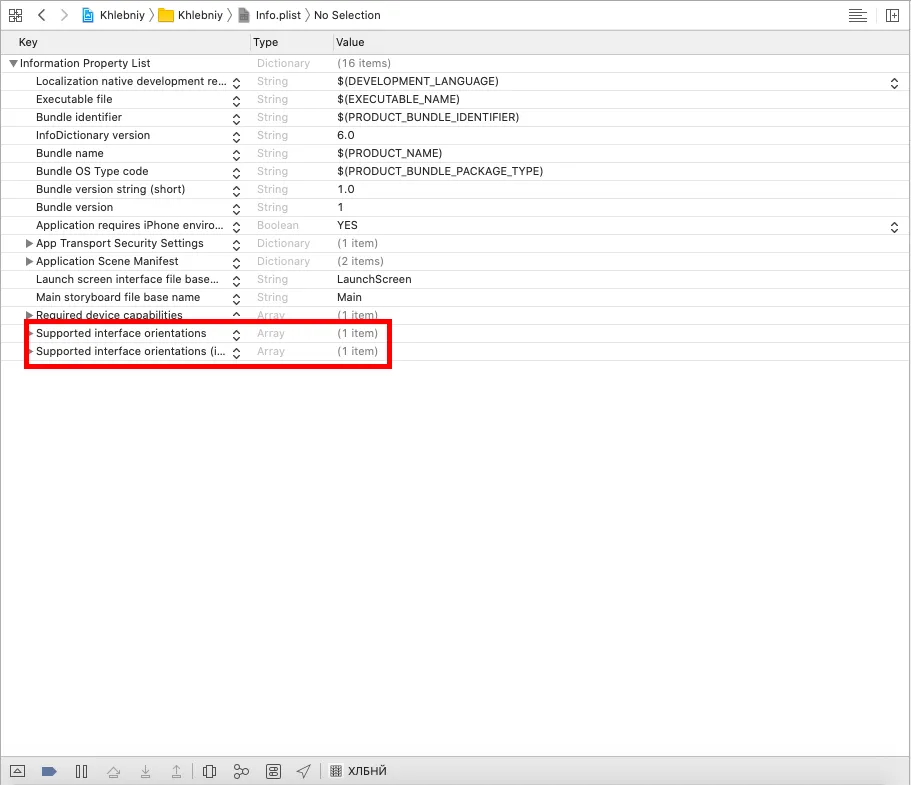Viewport: 911px width, 785px height.
Task: Click the Khlebniy project breadcrumb
Action: (113, 15)
